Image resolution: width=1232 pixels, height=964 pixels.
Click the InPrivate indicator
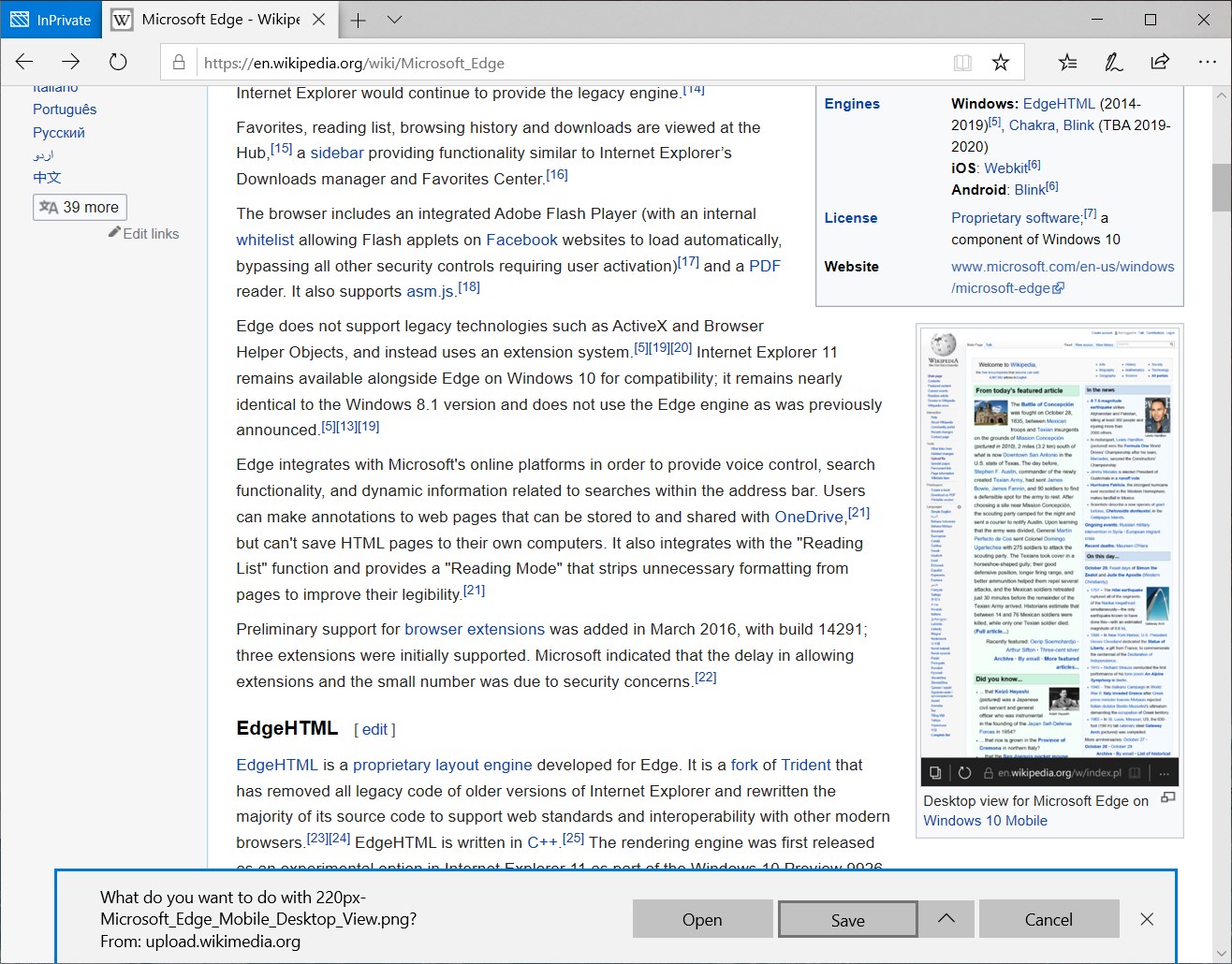pyautogui.click(x=51, y=20)
